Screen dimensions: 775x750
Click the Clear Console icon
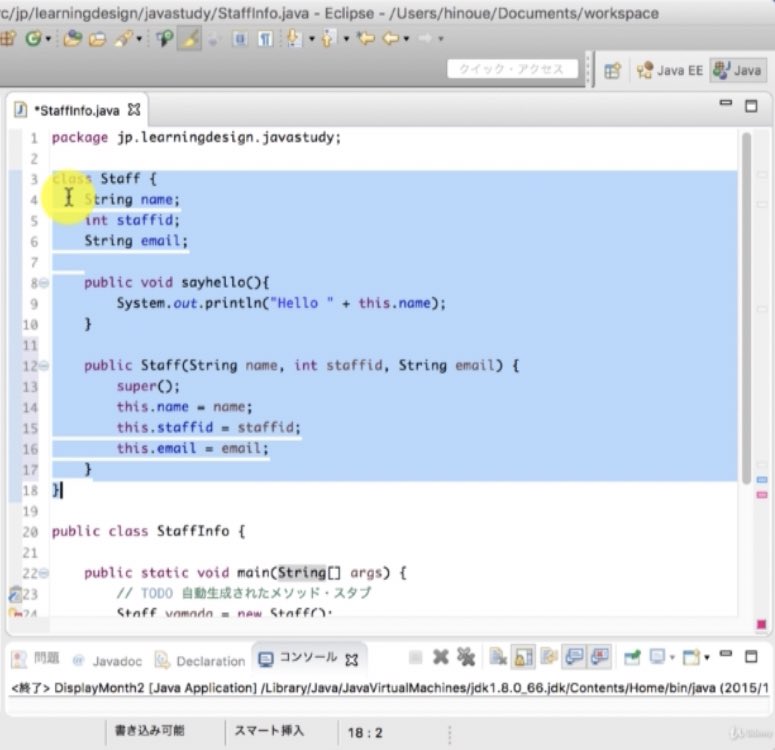498,657
